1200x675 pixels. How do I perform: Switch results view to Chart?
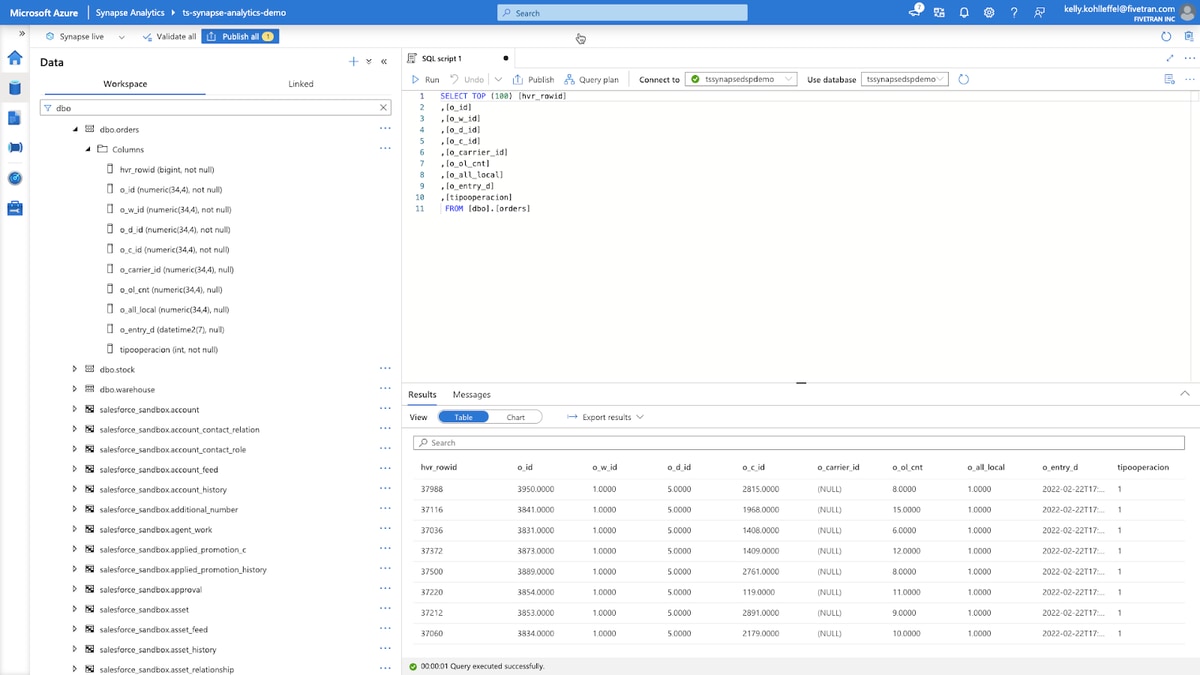tap(515, 417)
